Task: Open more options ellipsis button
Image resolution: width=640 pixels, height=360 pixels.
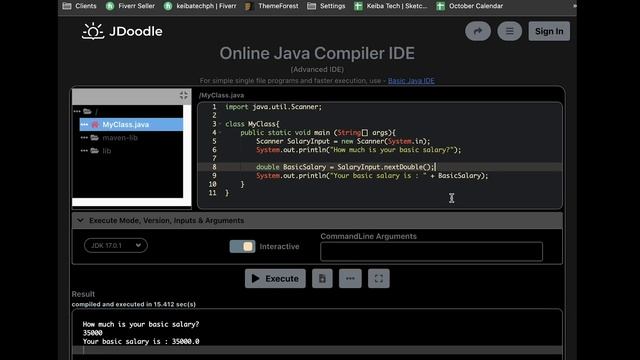Action: point(350,278)
